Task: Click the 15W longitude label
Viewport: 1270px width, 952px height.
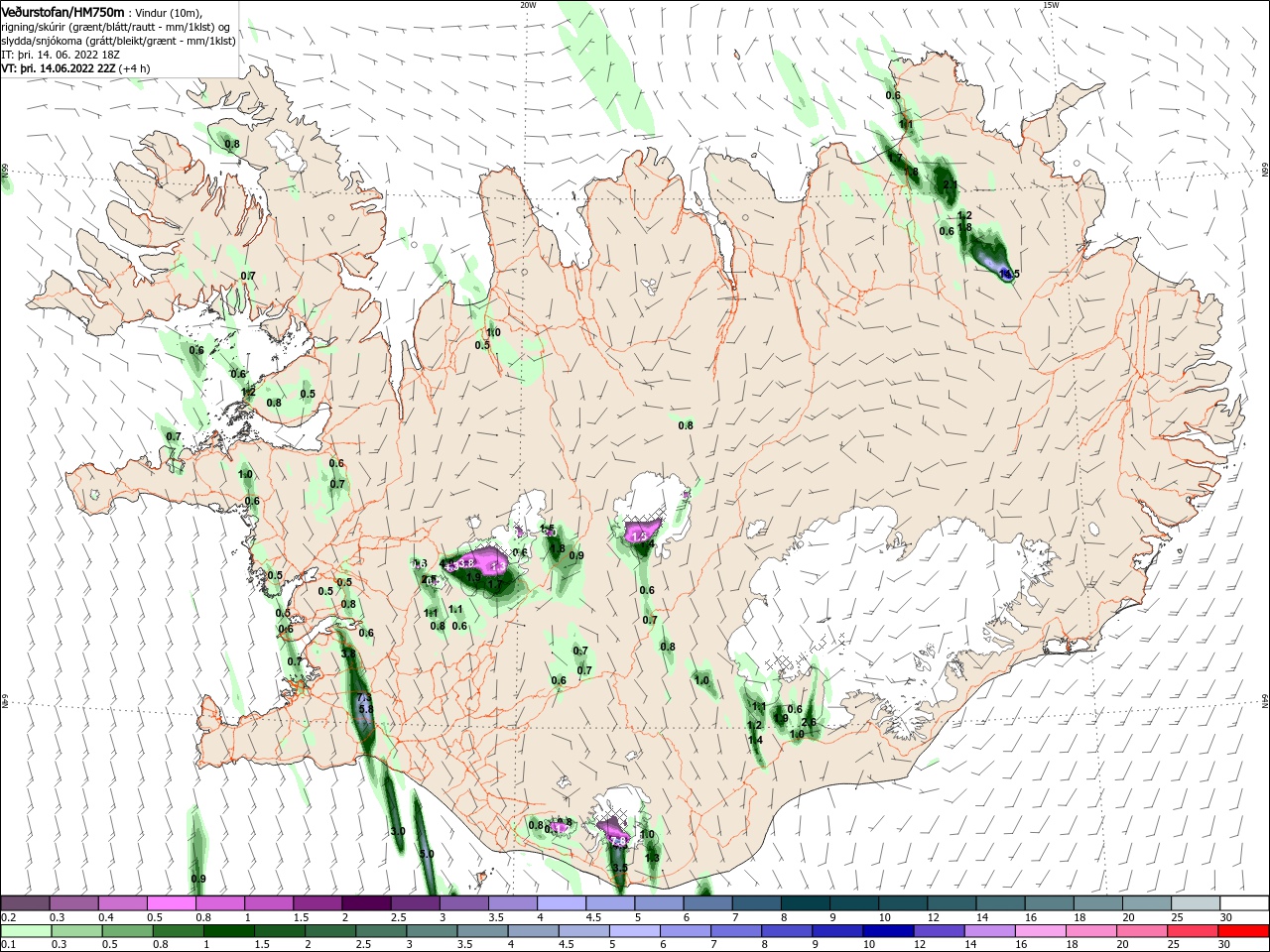Action: (x=1050, y=5)
